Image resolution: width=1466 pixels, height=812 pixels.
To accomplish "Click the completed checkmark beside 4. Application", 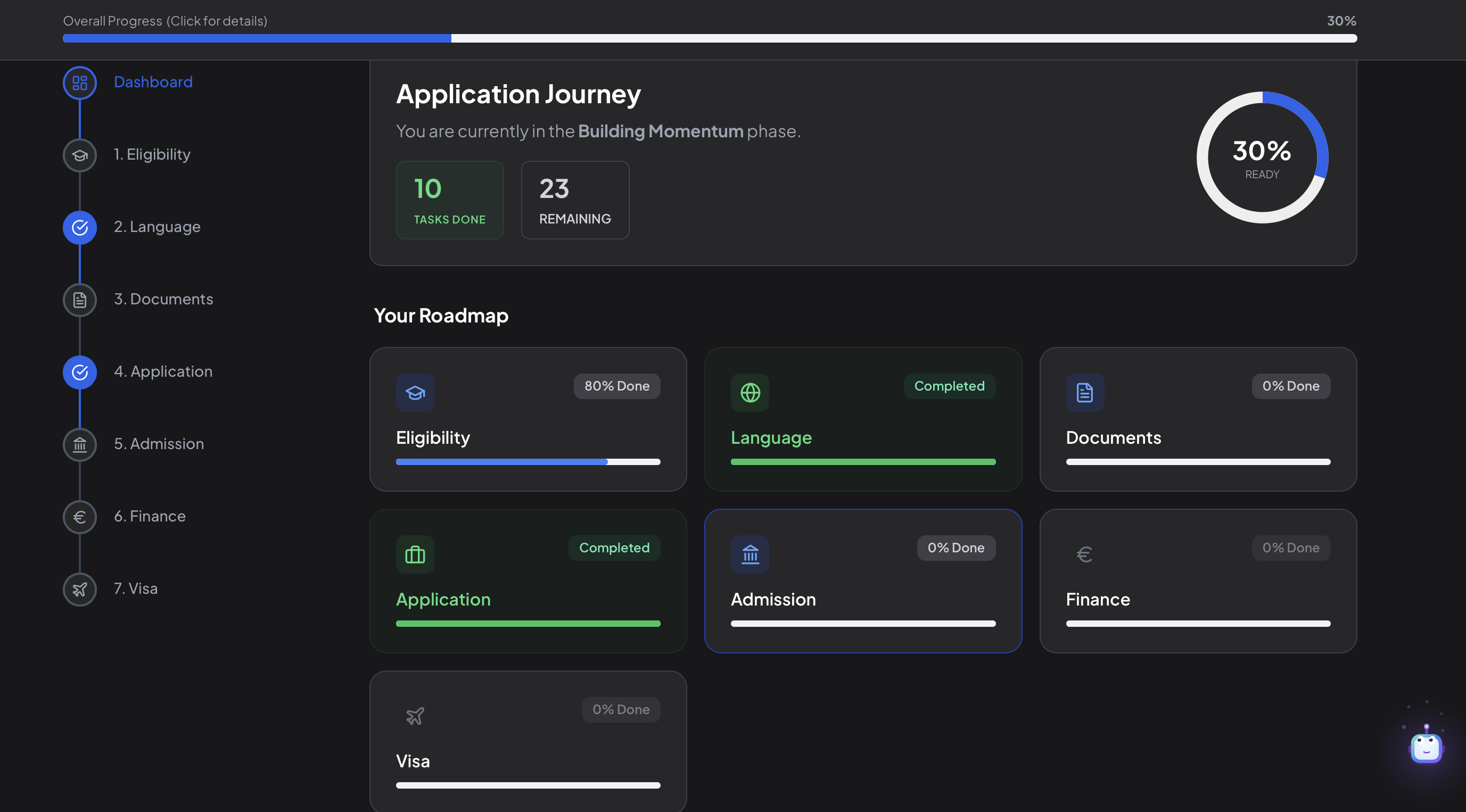I will pyautogui.click(x=80, y=372).
